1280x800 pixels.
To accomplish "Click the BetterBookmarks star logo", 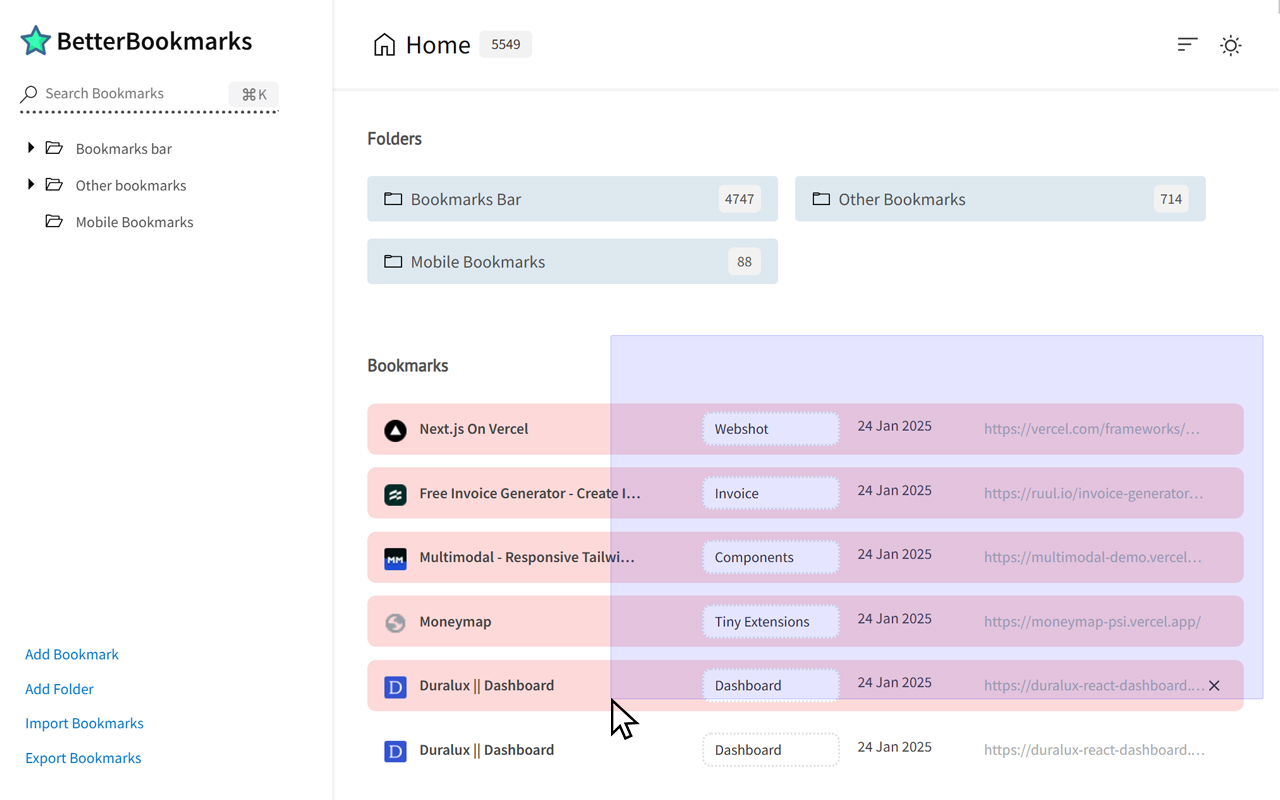I will pyautogui.click(x=36, y=41).
